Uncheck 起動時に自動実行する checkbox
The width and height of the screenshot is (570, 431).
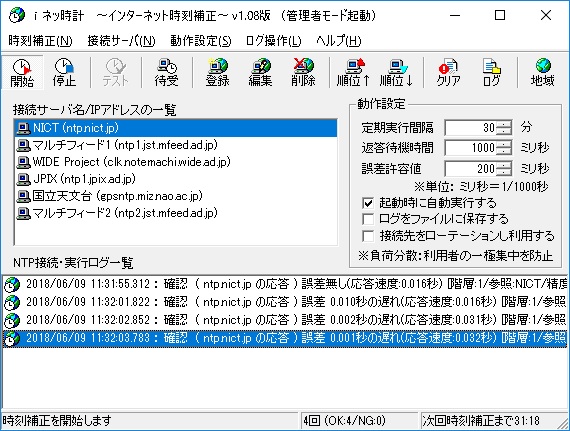pos(368,203)
